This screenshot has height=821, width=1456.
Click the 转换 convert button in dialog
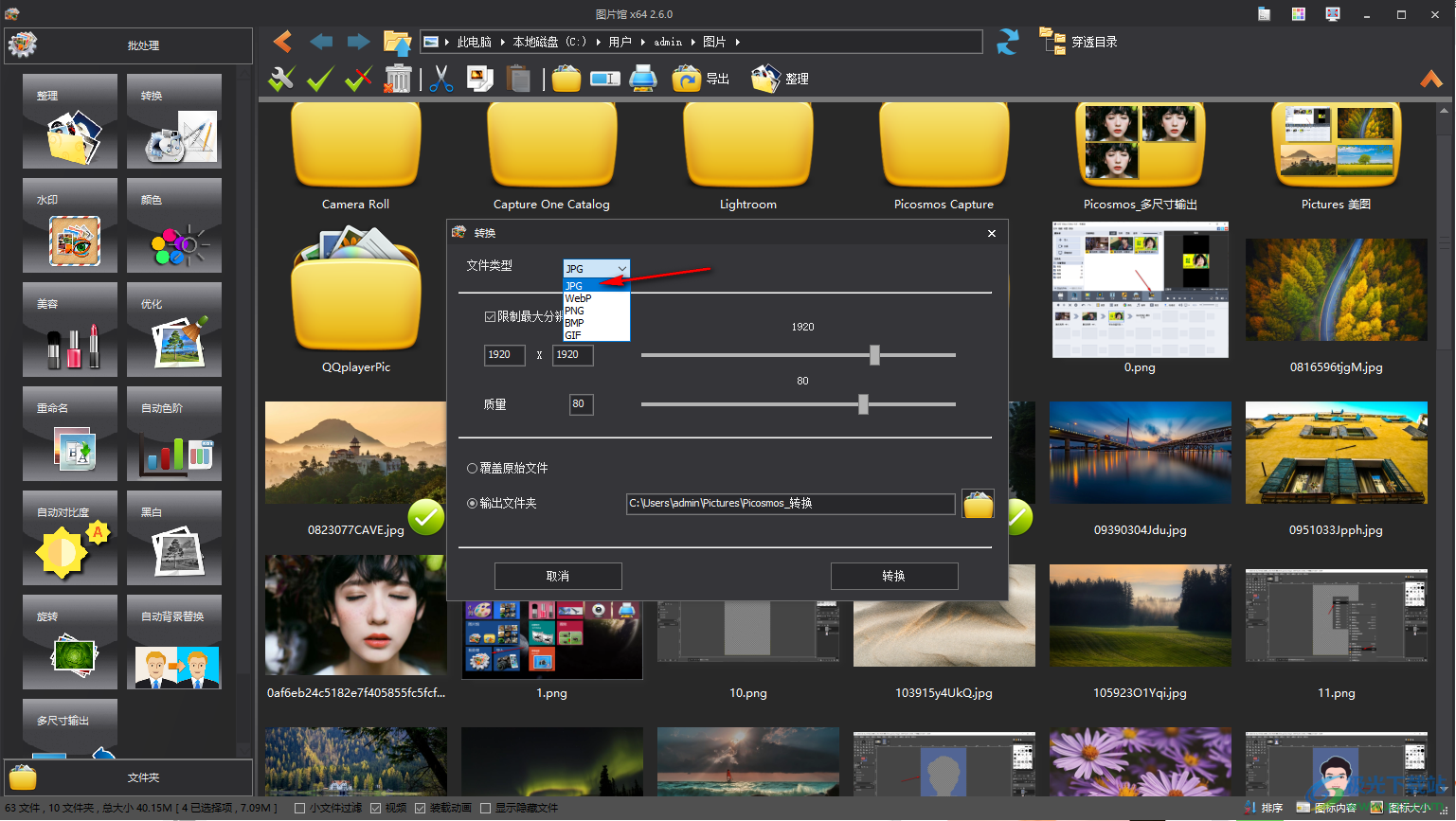894,576
